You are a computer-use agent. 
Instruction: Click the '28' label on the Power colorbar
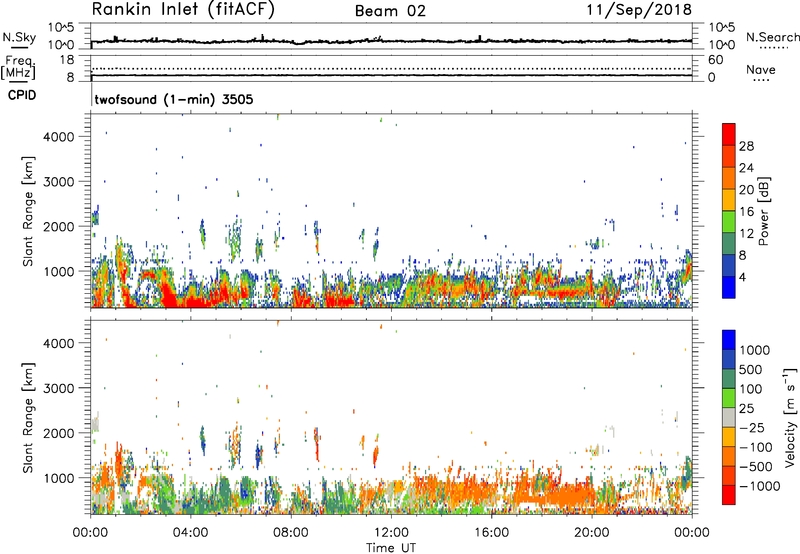click(746, 146)
